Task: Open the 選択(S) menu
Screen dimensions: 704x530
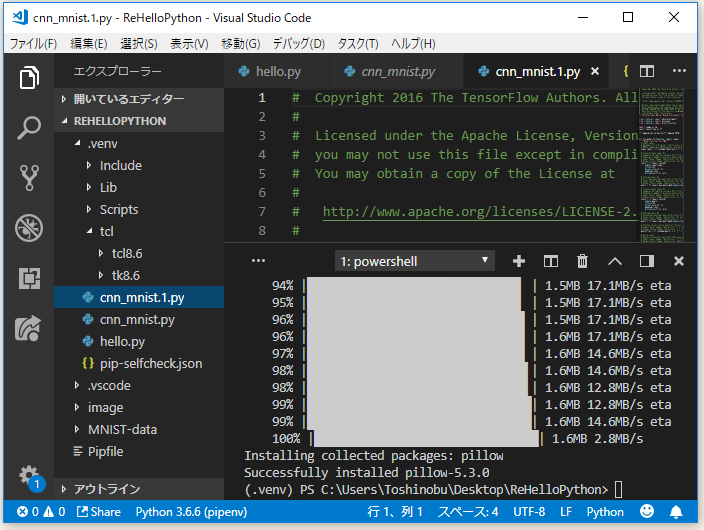Action: click(139, 44)
